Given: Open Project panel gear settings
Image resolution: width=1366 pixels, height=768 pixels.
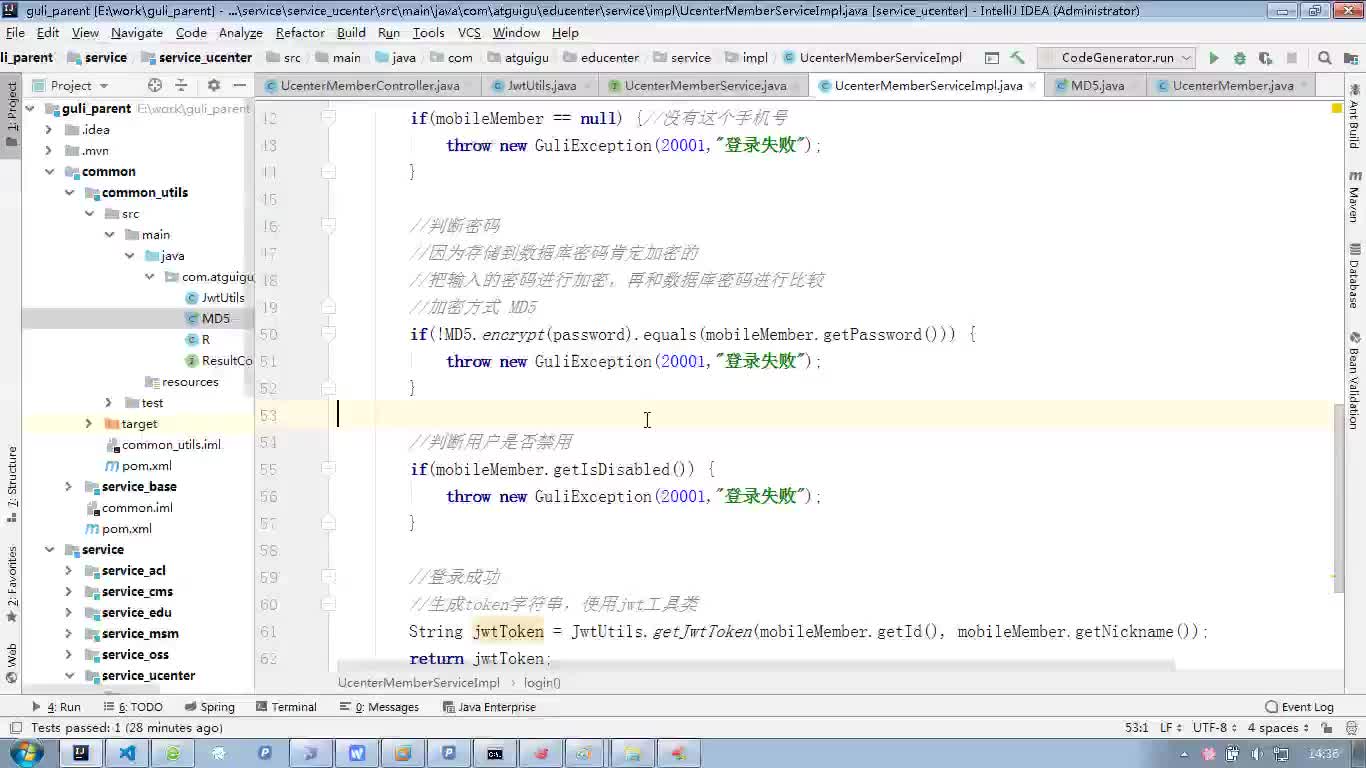Looking at the screenshot, I should click(x=213, y=86).
